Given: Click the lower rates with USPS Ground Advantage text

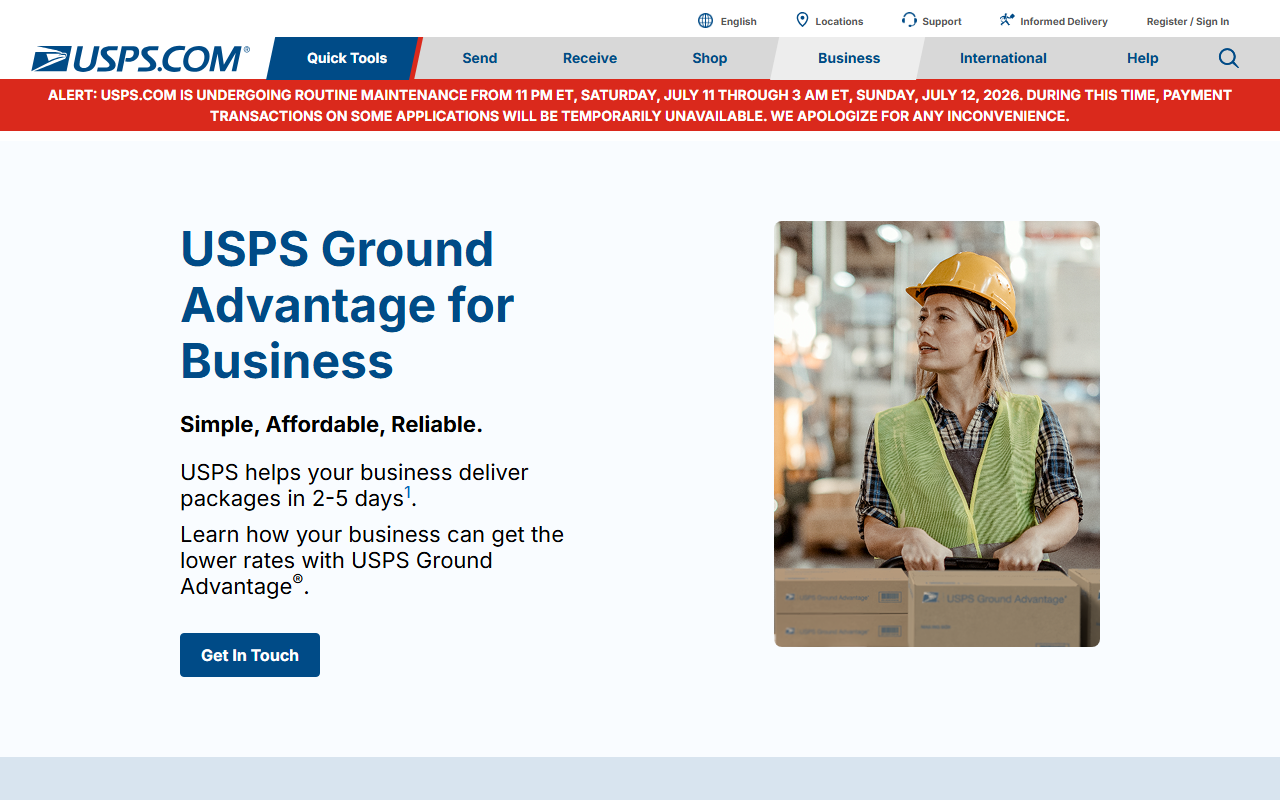Looking at the screenshot, I should 372,560.
